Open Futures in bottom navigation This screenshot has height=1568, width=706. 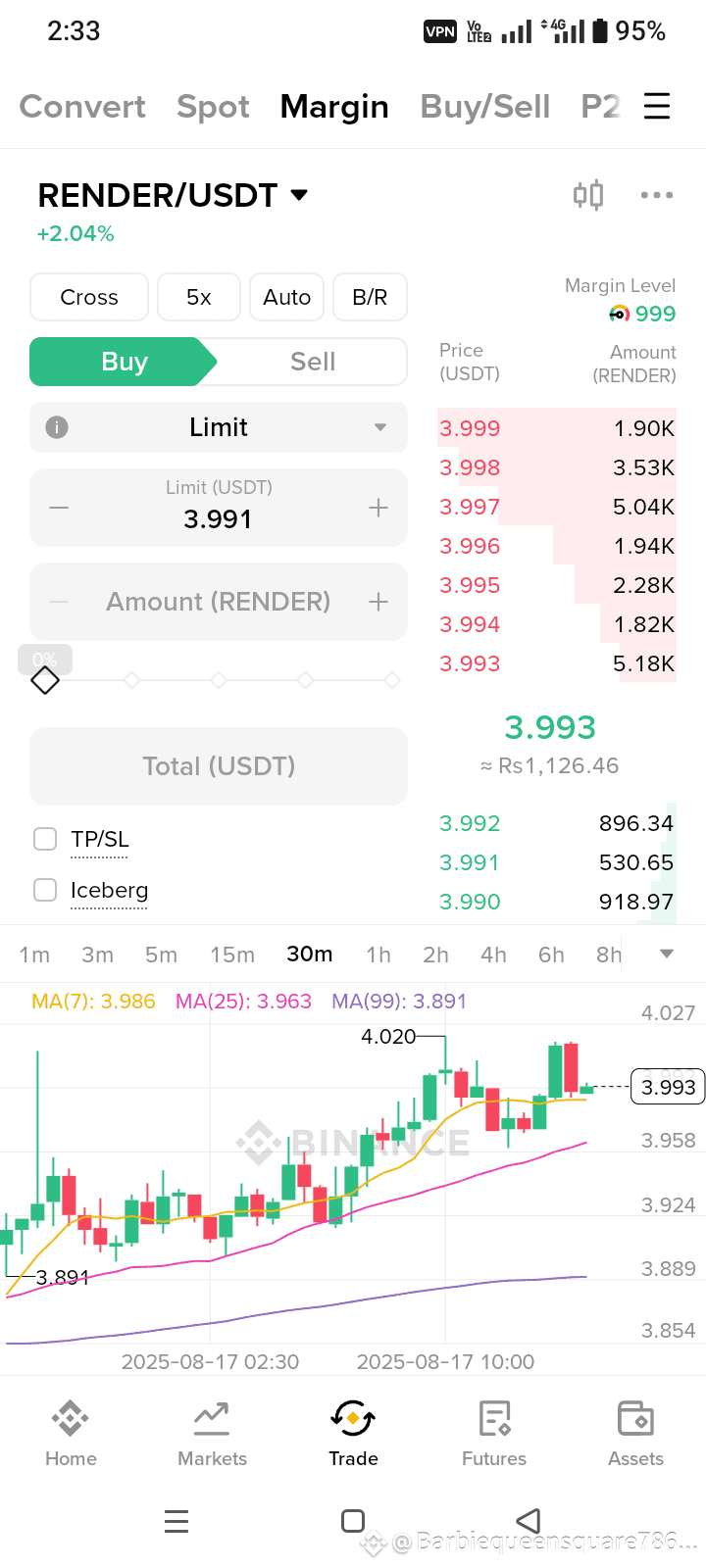(x=494, y=1433)
